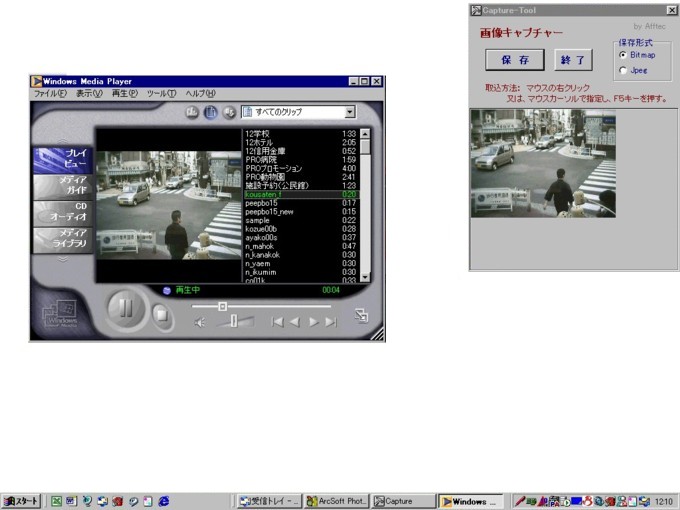Open the メディアガイド sidebar tab
The image size is (680, 510).
(x=63, y=186)
